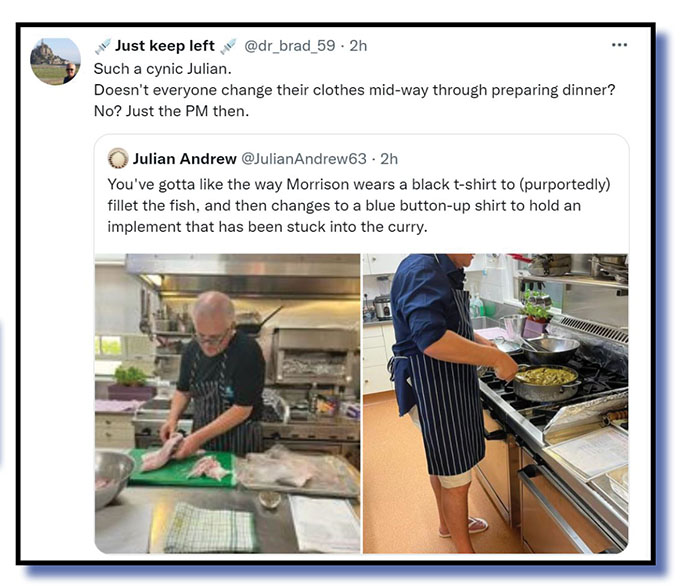
Task: Open the 'Just keep left' profile name
Action: tap(165, 46)
